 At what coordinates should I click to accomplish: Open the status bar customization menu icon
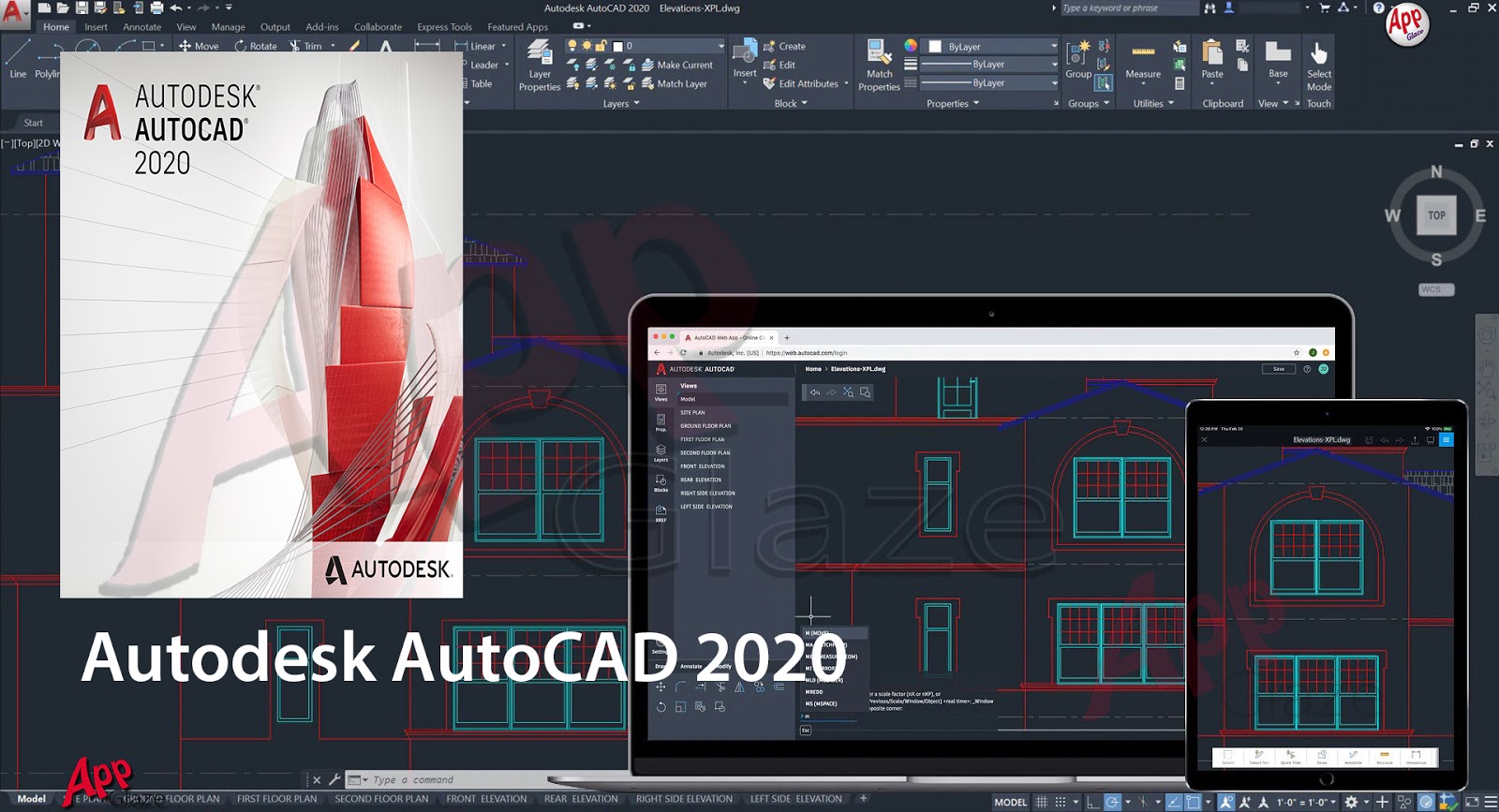(x=1491, y=802)
